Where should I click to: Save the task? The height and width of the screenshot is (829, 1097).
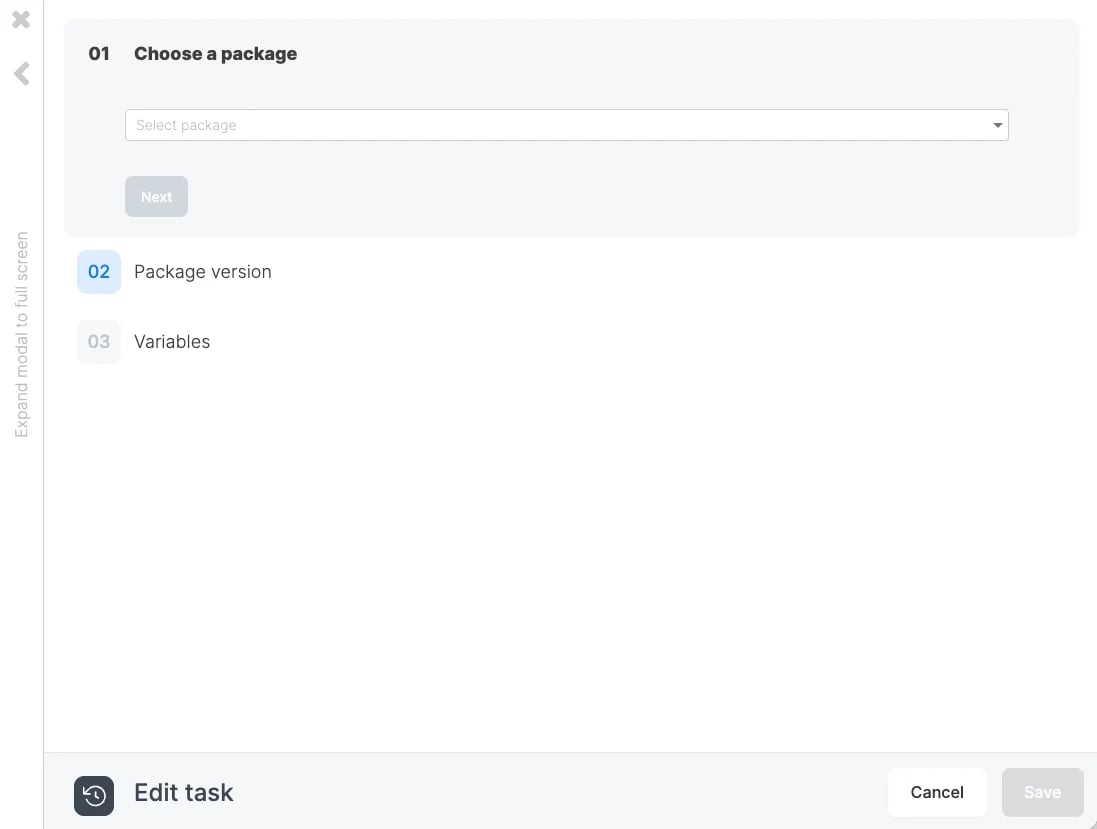pos(1042,792)
